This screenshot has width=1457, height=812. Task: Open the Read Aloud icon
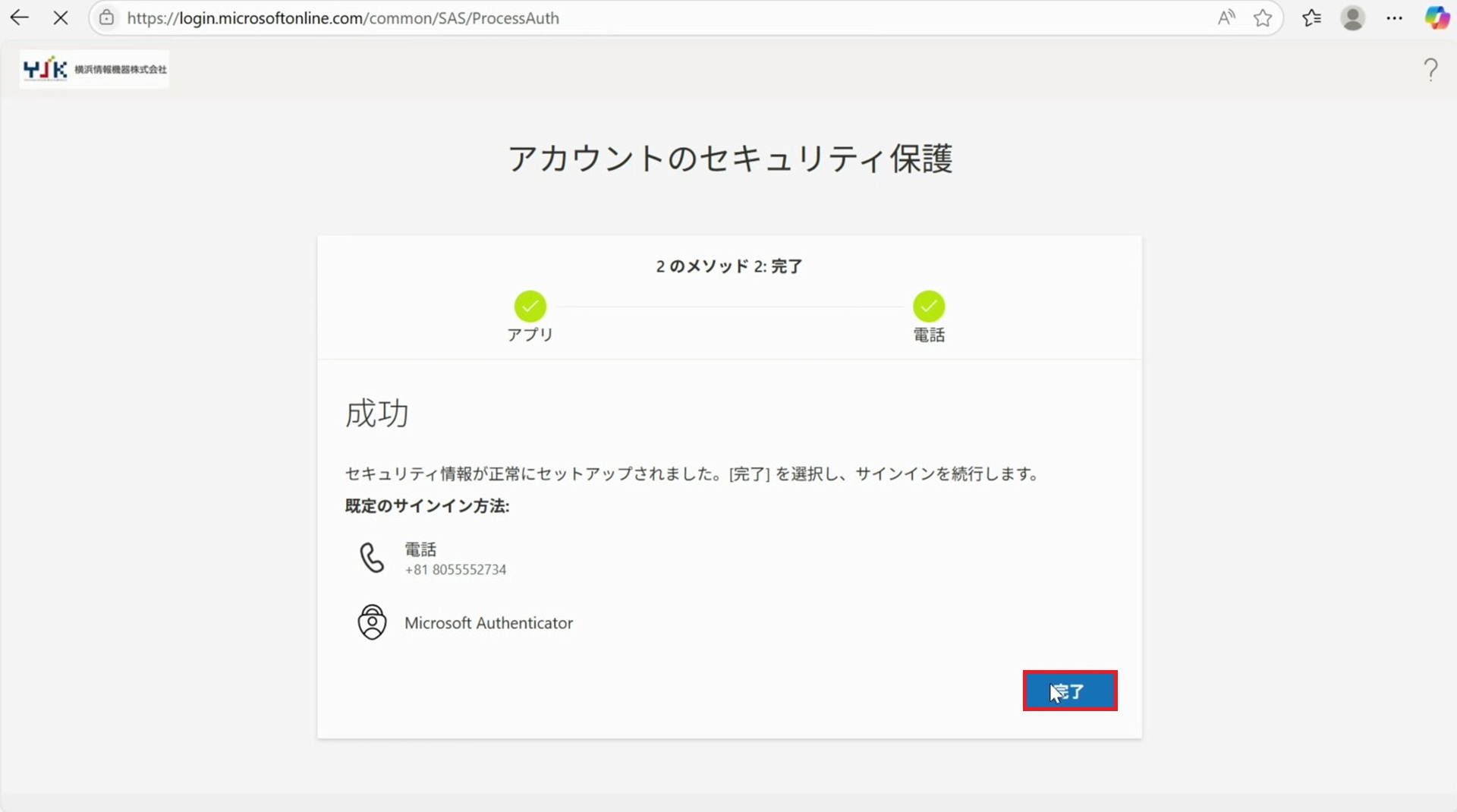coord(1226,18)
